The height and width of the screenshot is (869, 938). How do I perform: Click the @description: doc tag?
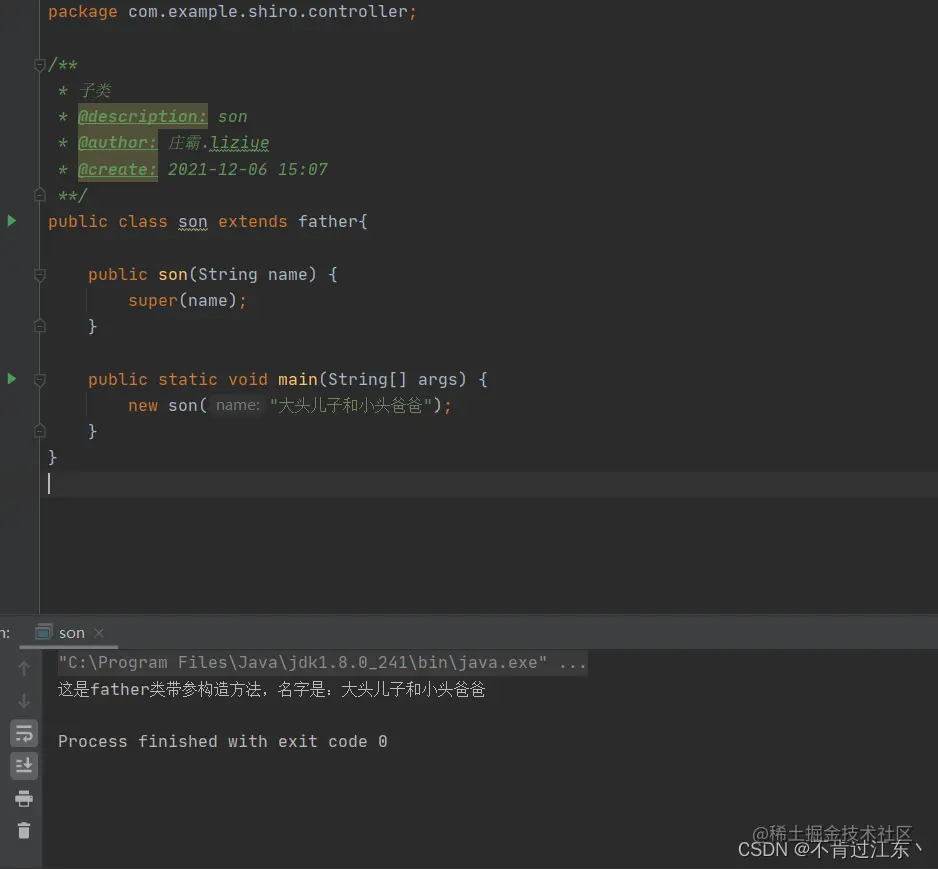(142, 117)
